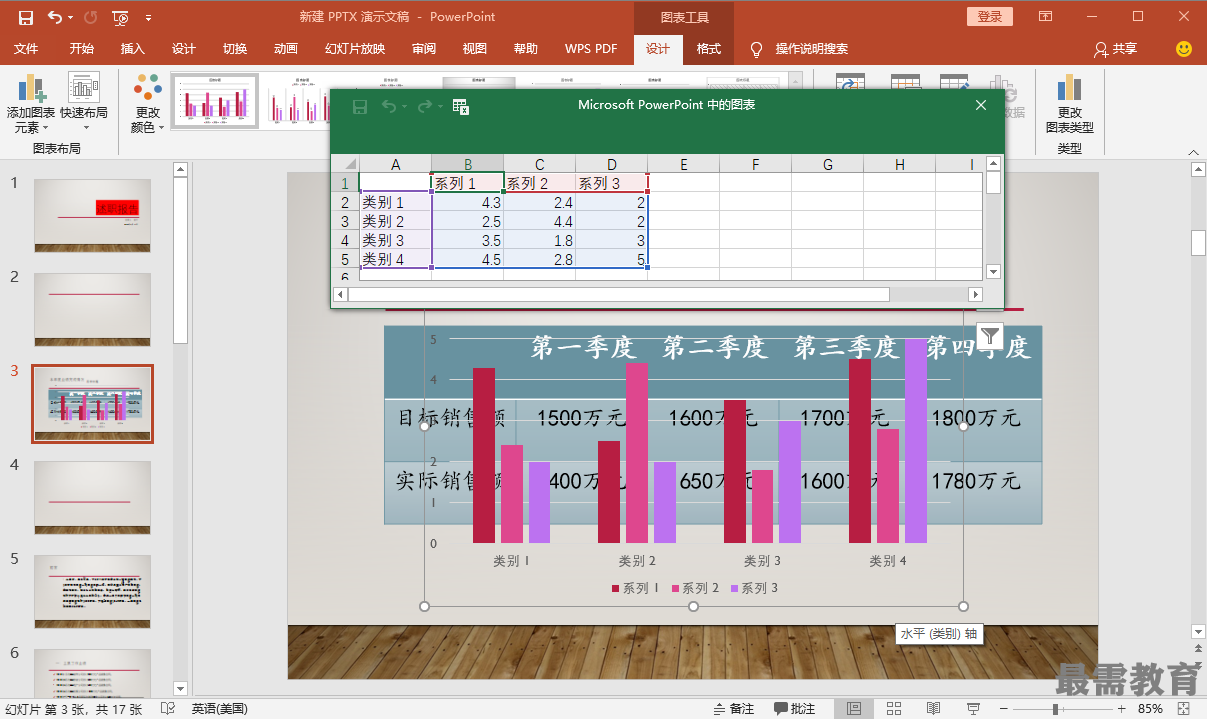Select cell A5 containing 类别 4
The width and height of the screenshot is (1207, 719).
pyautogui.click(x=395, y=259)
